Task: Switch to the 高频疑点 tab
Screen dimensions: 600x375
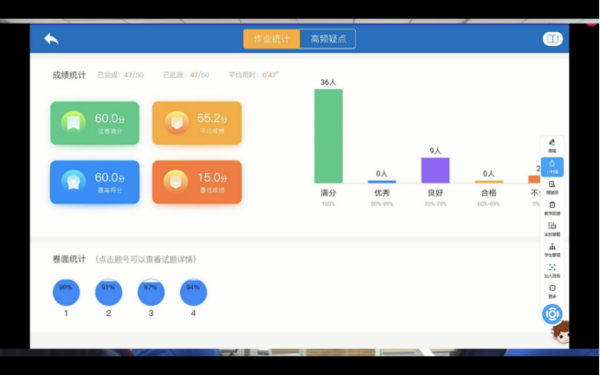Action: coord(328,39)
